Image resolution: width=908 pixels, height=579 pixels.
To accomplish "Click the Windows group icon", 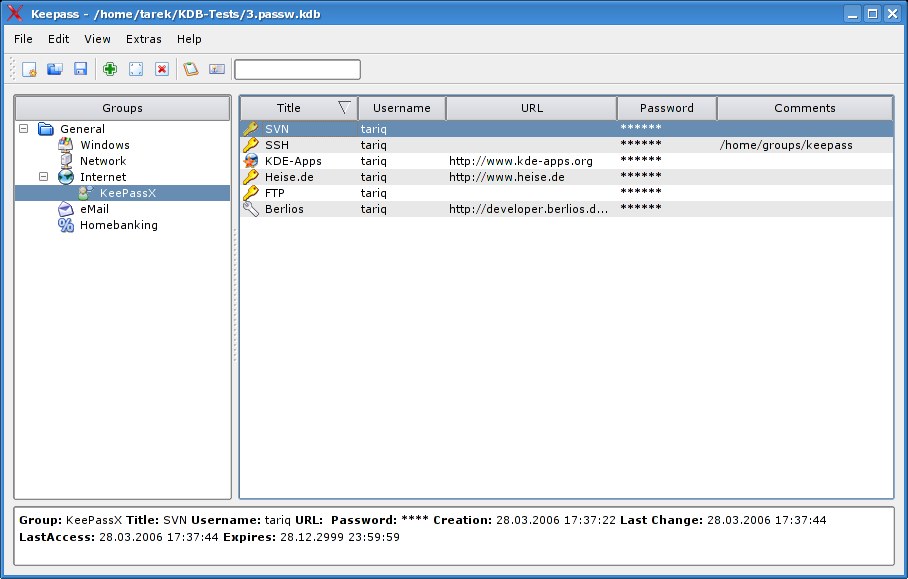I will 65,145.
